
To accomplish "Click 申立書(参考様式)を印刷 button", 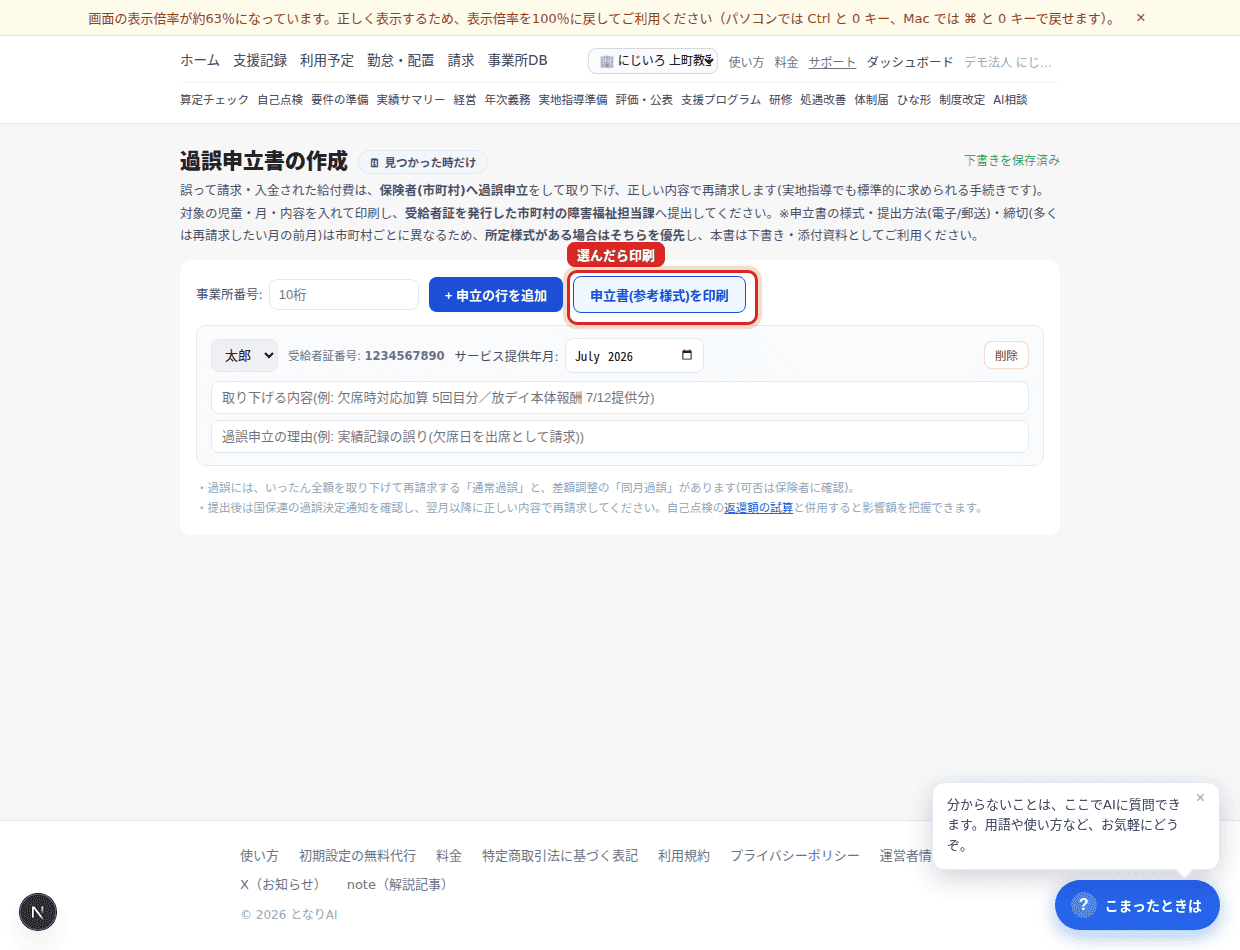I will (659, 295).
